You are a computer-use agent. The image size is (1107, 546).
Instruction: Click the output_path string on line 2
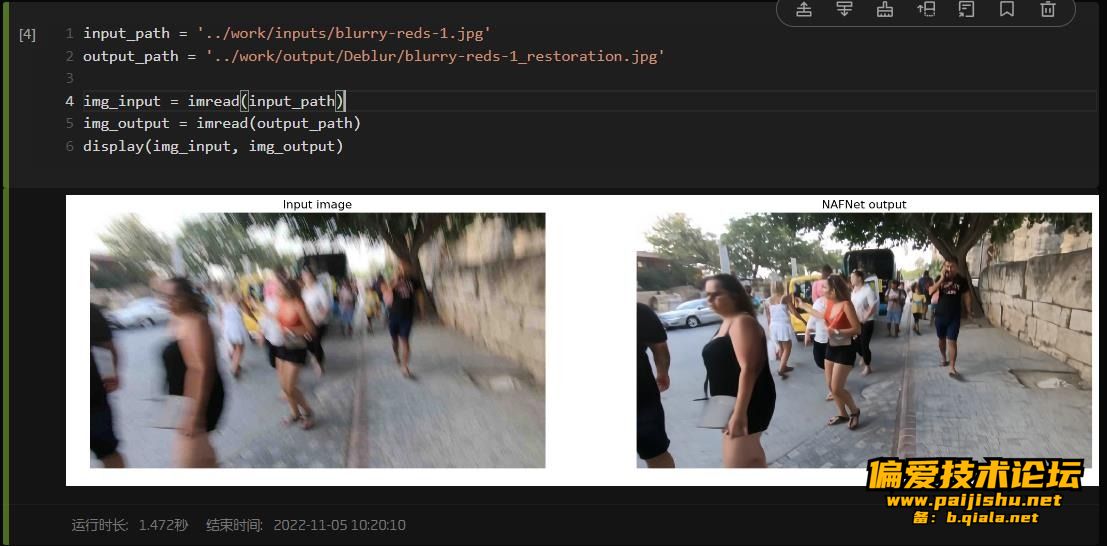pos(435,56)
